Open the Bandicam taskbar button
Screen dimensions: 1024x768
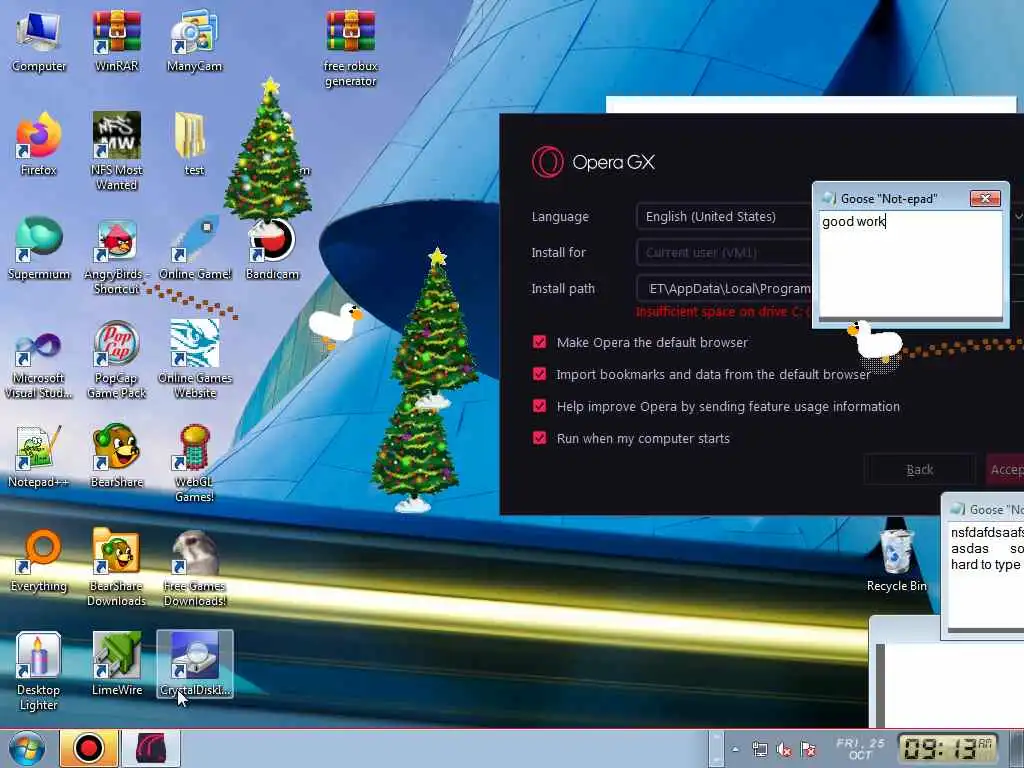click(88, 748)
